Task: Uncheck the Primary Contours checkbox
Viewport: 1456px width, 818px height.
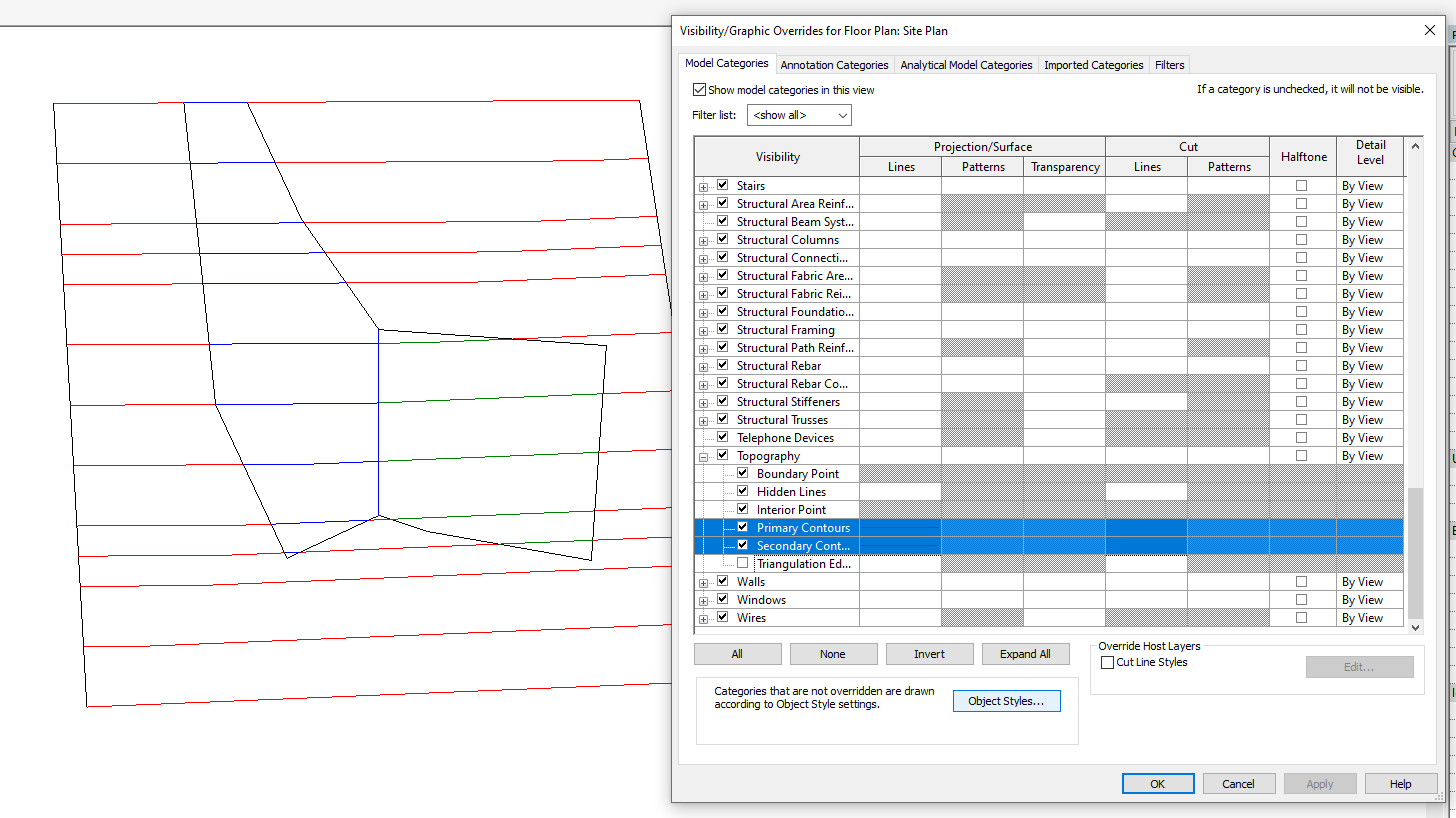Action: 742,527
